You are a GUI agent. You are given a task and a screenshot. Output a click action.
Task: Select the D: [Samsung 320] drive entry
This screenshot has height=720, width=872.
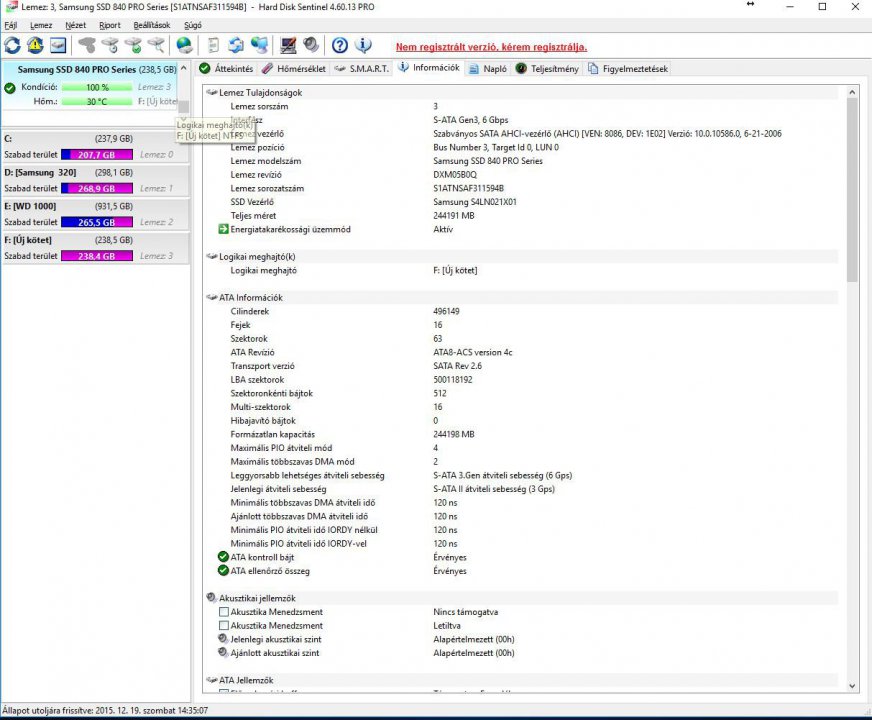point(95,180)
